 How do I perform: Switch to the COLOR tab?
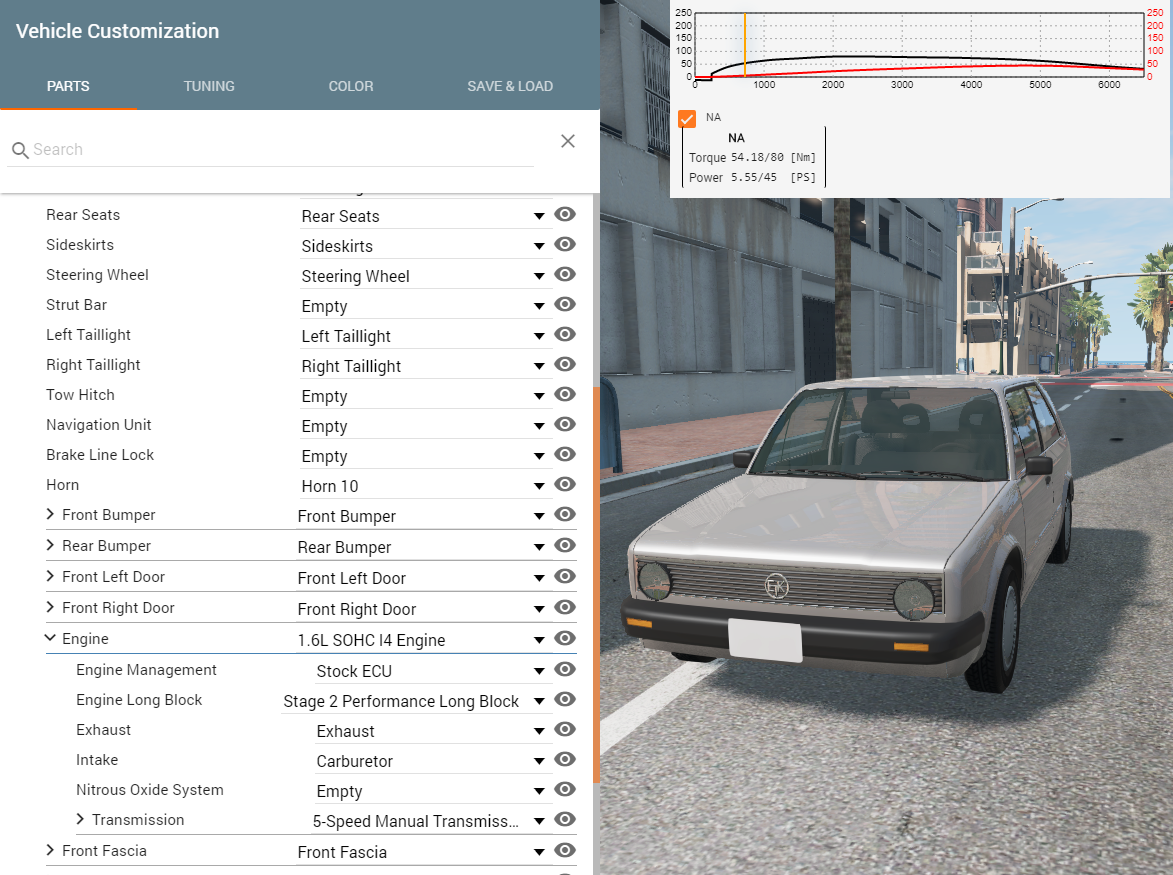pyautogui.click(x=351, y=86)
